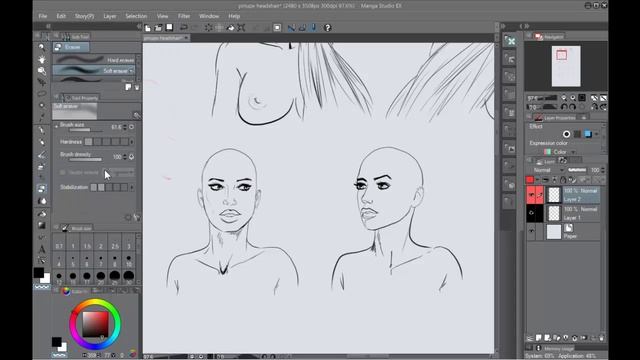Open the File menu
This screenshot has width=640, height=360.
[x=42, y=16]
